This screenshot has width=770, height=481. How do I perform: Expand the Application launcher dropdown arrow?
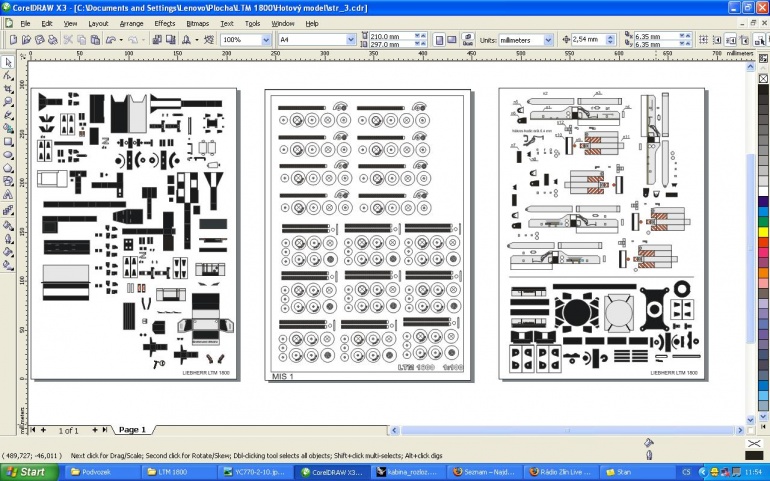(197, 40)
